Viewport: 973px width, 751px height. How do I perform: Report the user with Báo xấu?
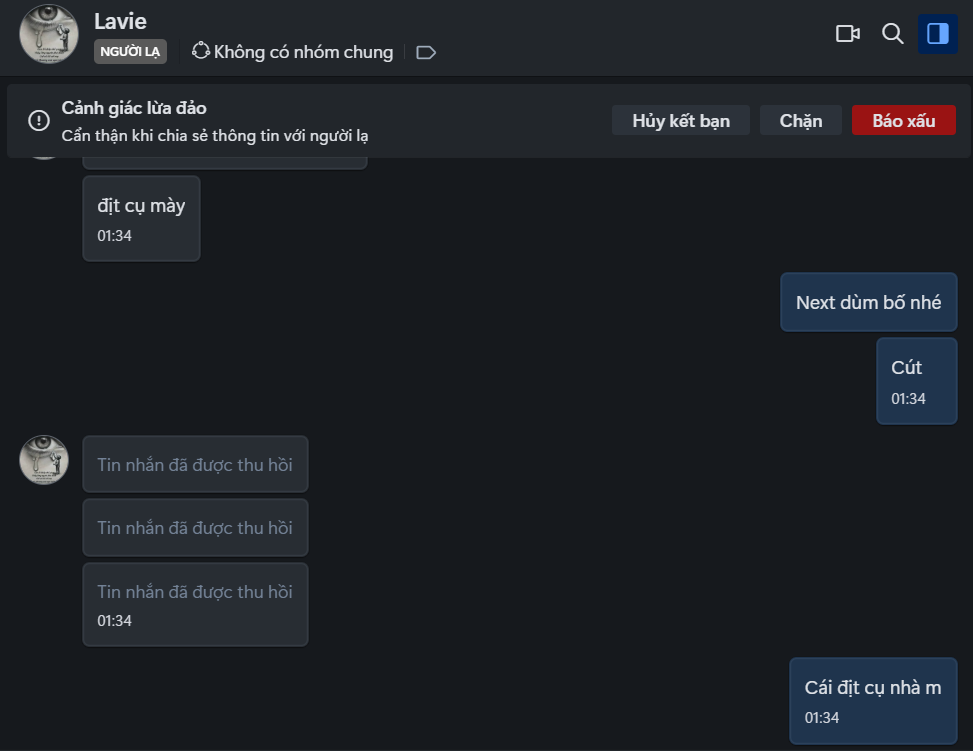click(x=903, y=121)
